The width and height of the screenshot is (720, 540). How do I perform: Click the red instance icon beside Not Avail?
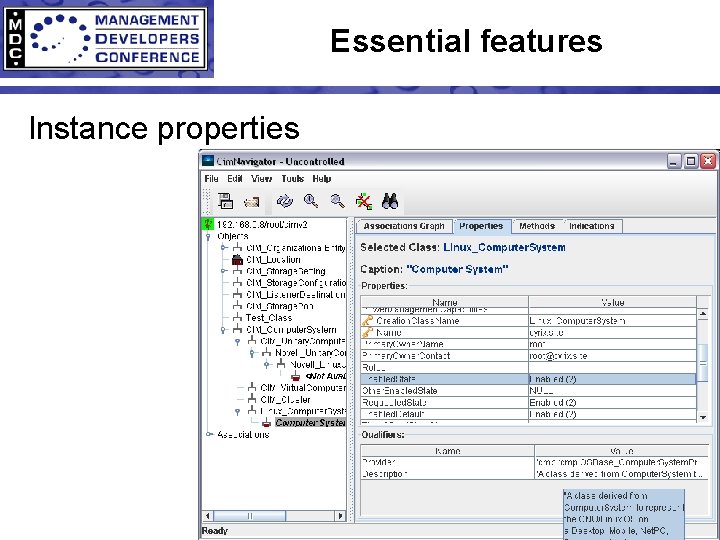click(x=296, y=376)
